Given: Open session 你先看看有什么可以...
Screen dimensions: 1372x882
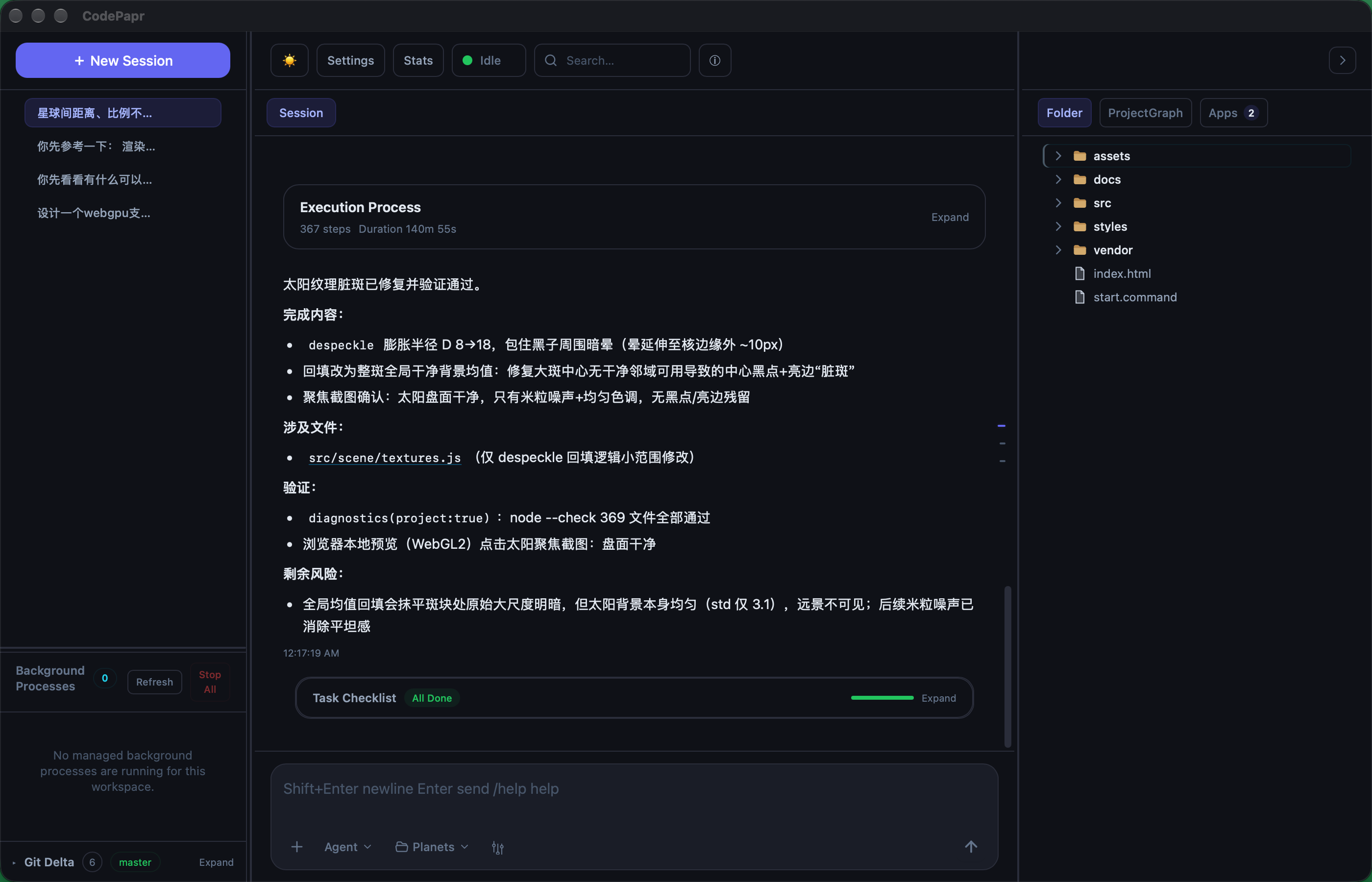Looking at the screenshot, I should 122,179.
